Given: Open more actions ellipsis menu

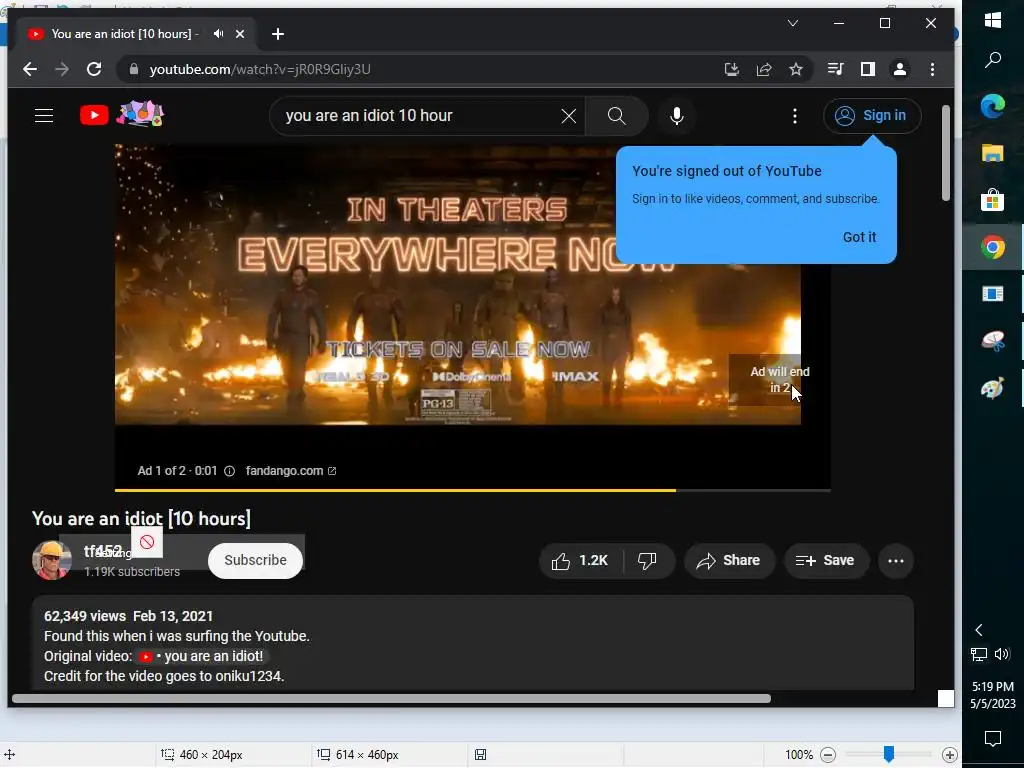Looking at the screenshot, I should pyautogui.click(x=895, y=560).
